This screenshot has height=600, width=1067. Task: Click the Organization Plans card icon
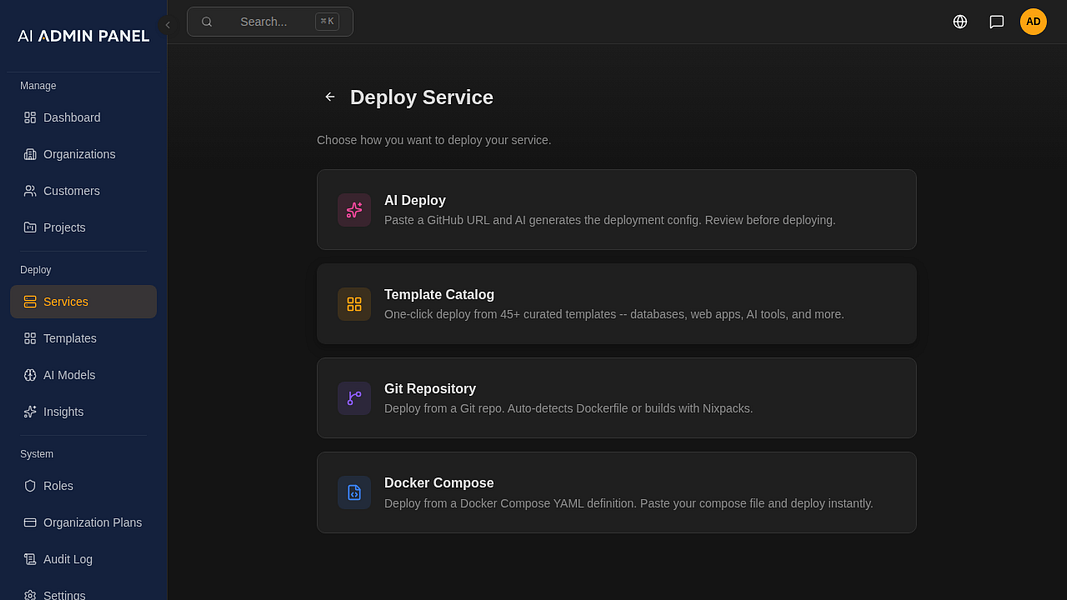coord(30,522)
